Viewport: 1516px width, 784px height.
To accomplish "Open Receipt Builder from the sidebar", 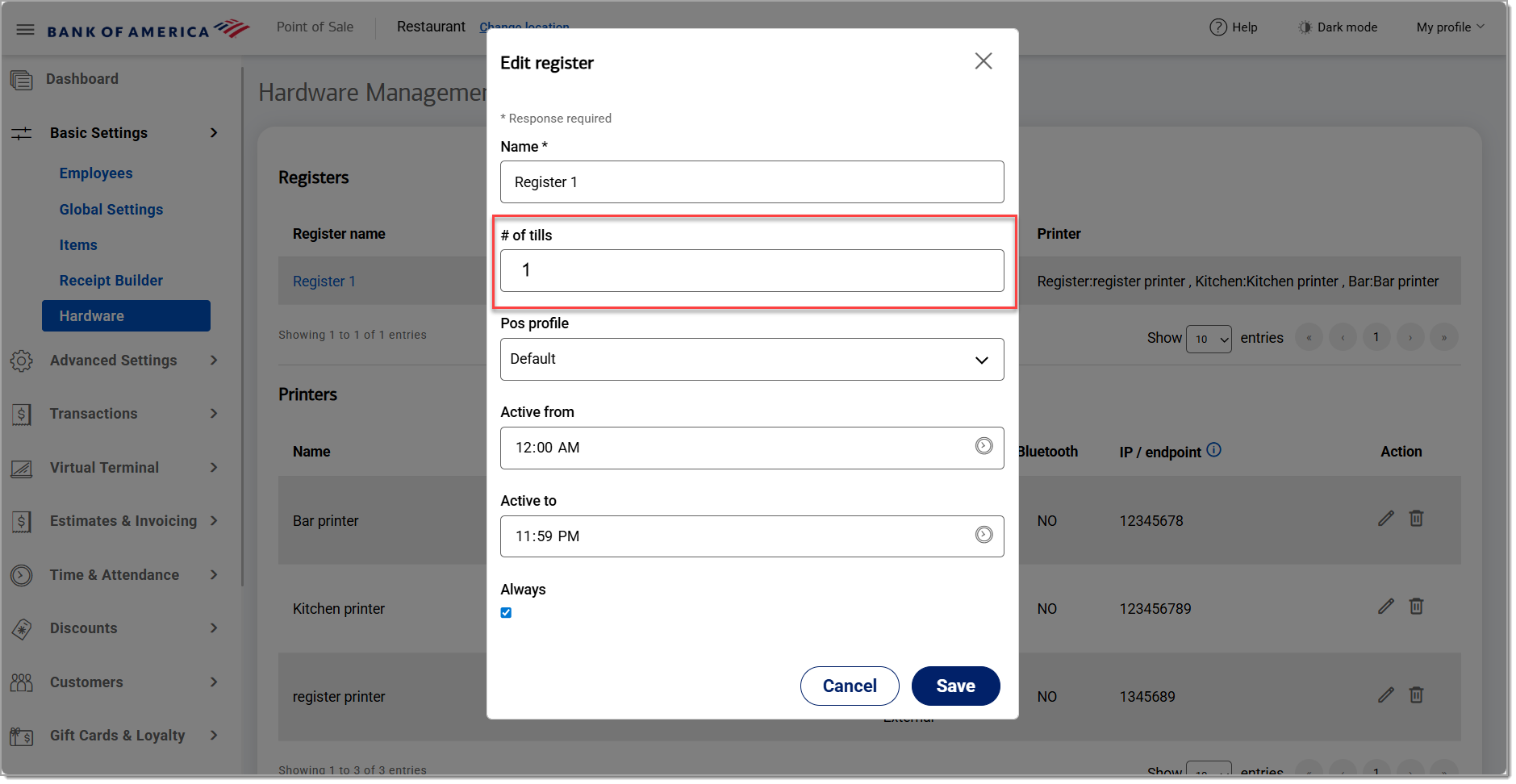I will 111,281.
